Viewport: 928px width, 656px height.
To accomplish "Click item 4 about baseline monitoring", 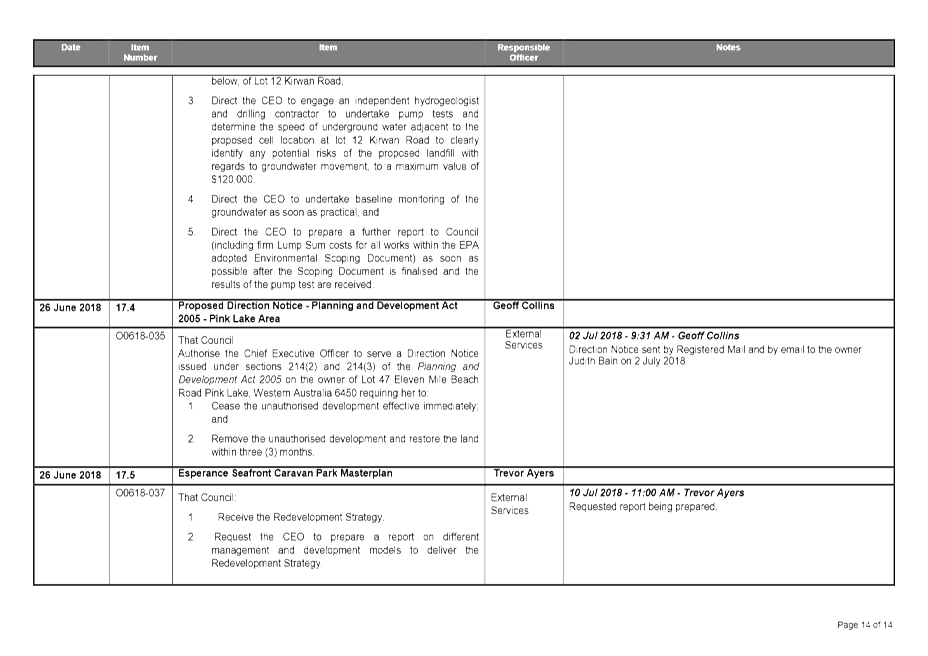I will [x=344, y=205].
